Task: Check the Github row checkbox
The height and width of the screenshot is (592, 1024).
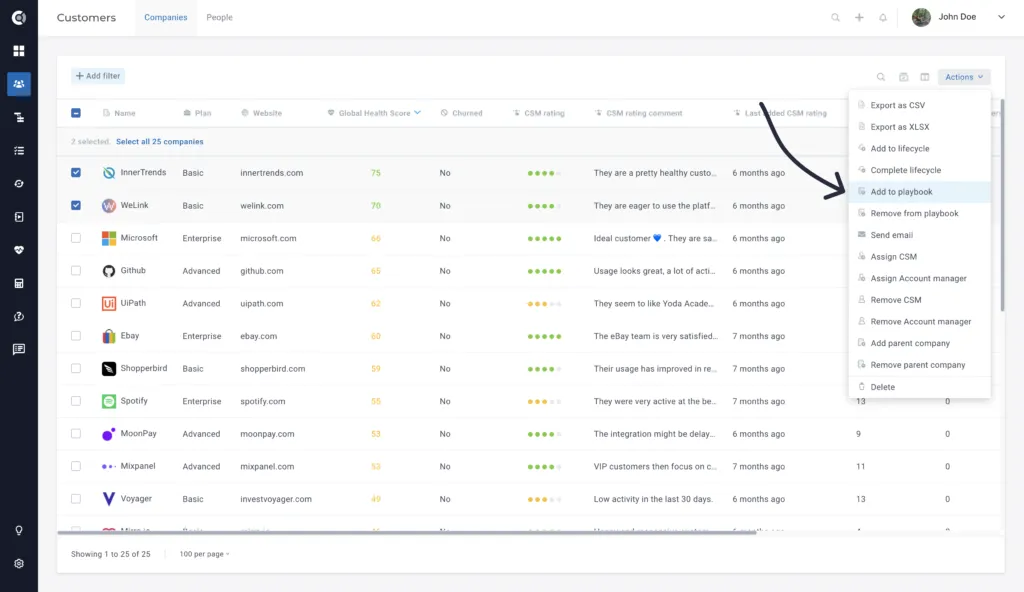Action: tap(76, 271)
